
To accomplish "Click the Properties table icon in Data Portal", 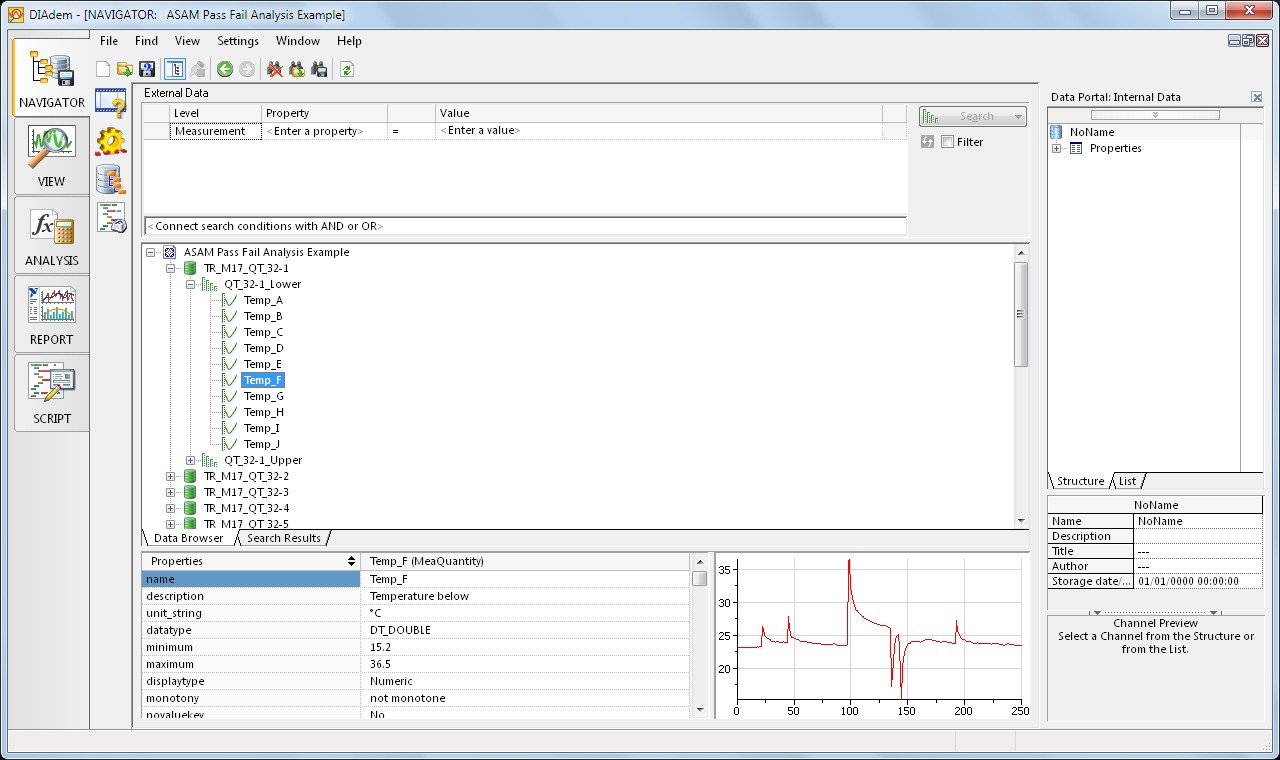I will click(1076, 148).
